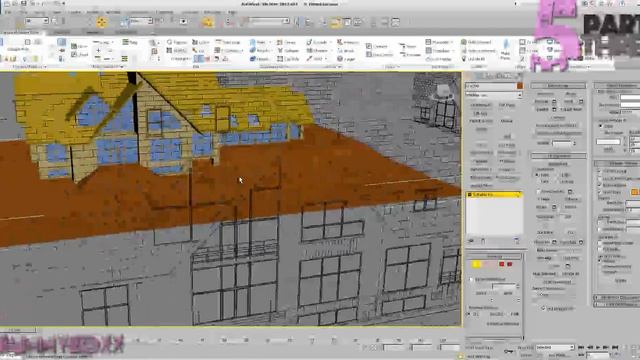640x360 pixels.
Task: Select the red Polygon sub-object level icon
Action: 502,264
